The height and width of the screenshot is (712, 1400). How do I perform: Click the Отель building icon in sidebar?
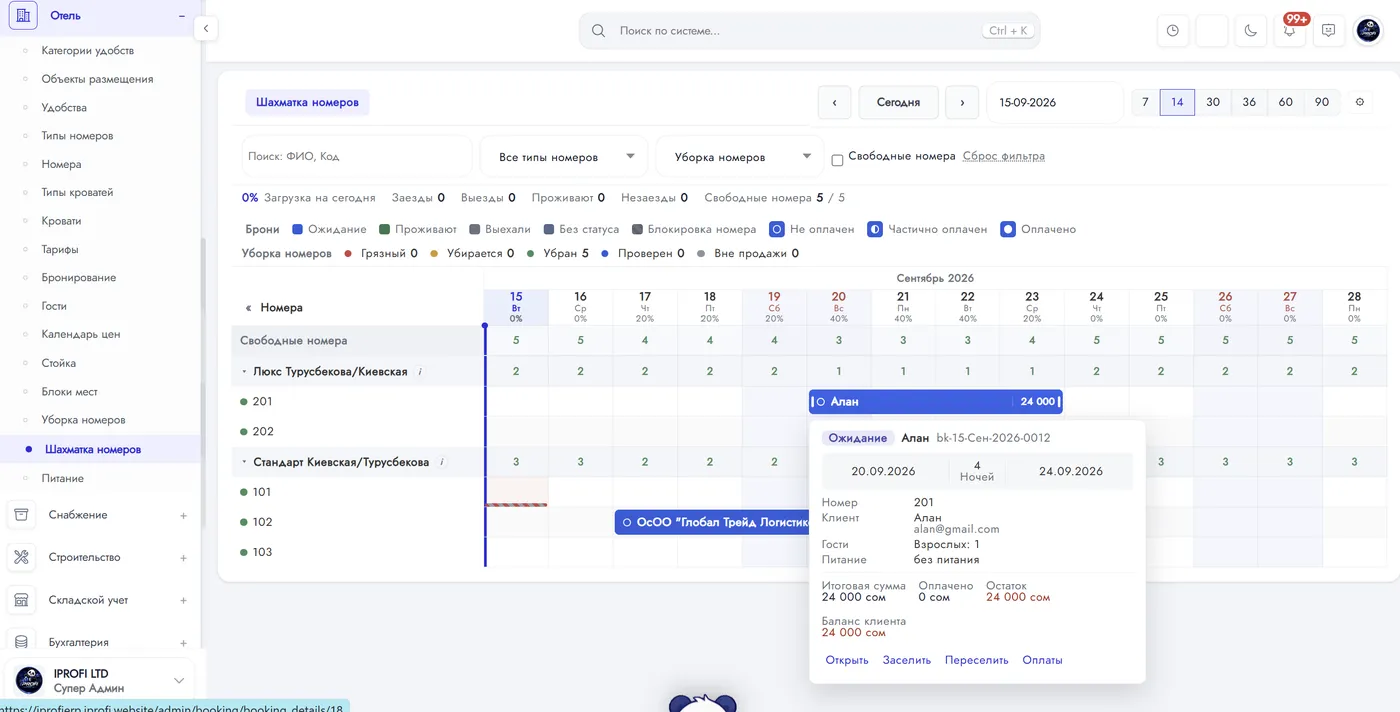22,16
